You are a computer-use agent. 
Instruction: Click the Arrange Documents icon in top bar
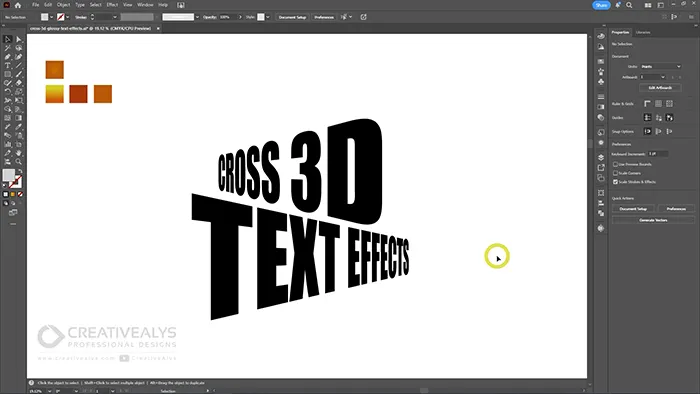648,5
